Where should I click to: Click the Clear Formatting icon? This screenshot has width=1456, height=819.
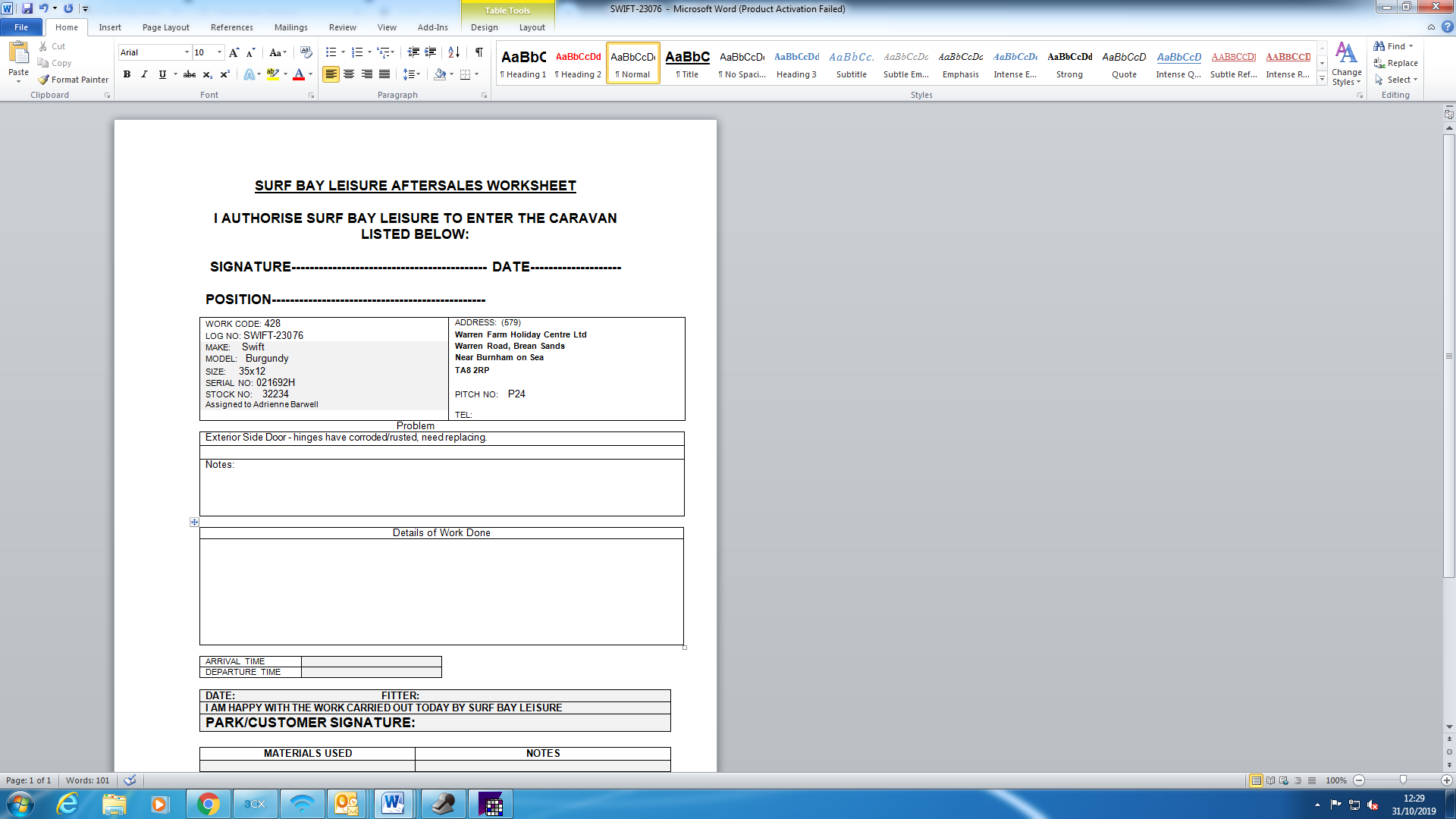(x=306, y=52)
